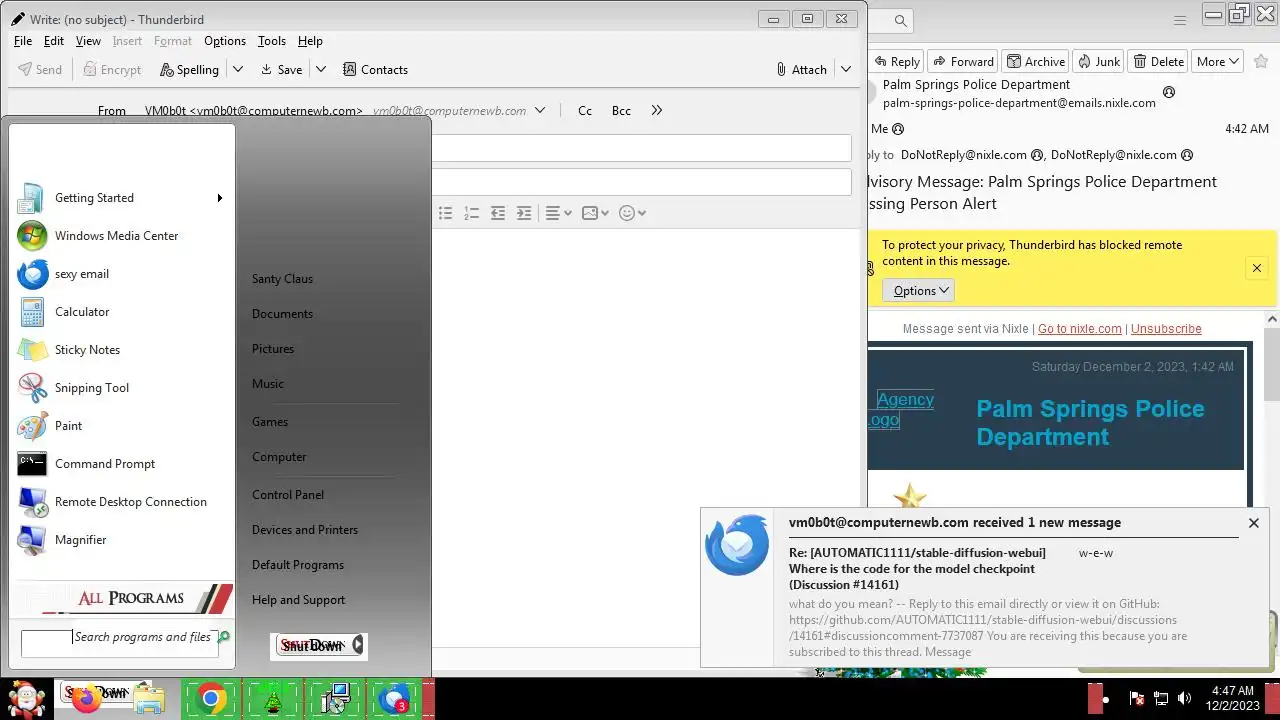
Task: Open Documents from the Start menu
Action: coord(282,314)
